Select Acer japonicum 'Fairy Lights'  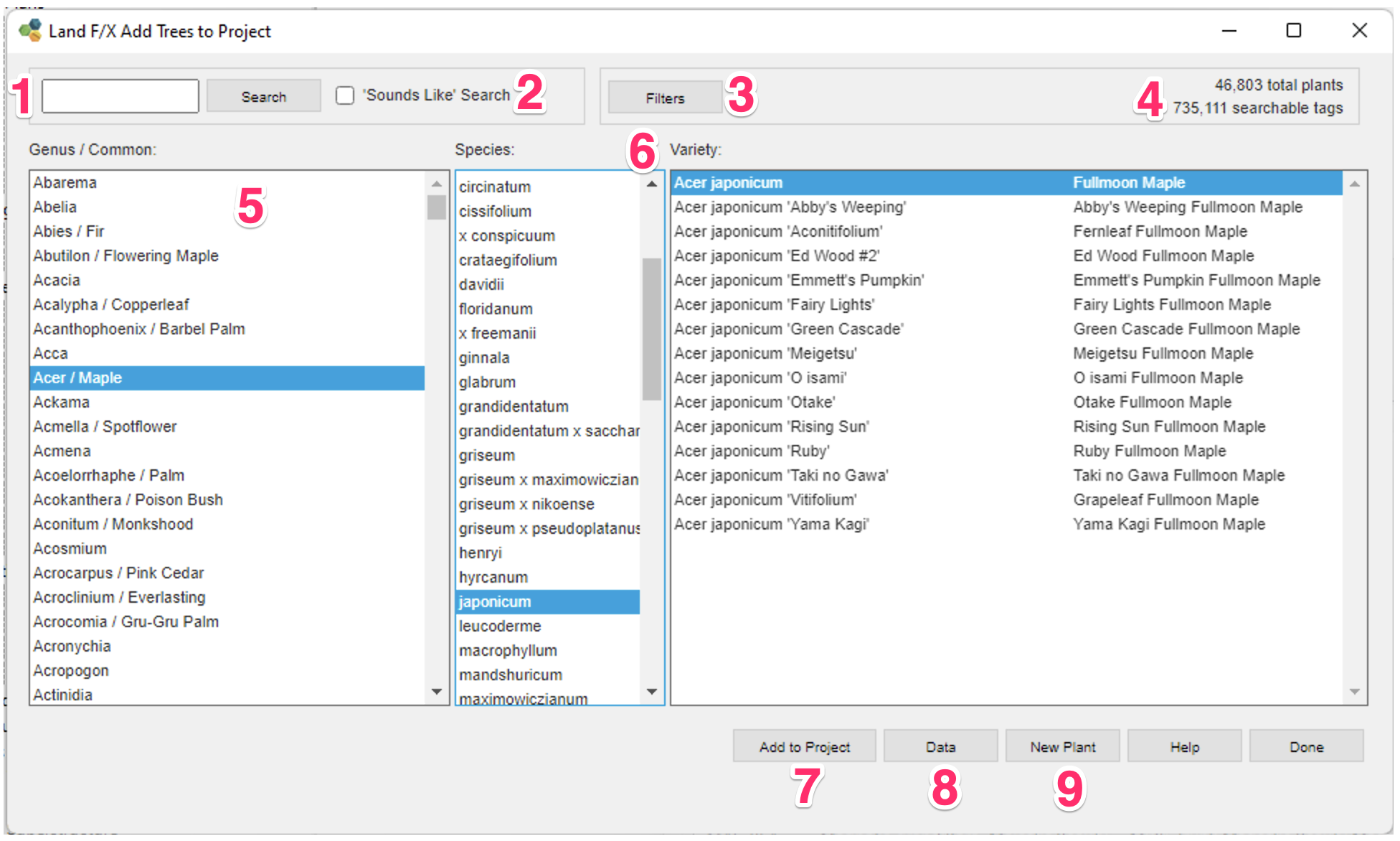click(1006, 305)
